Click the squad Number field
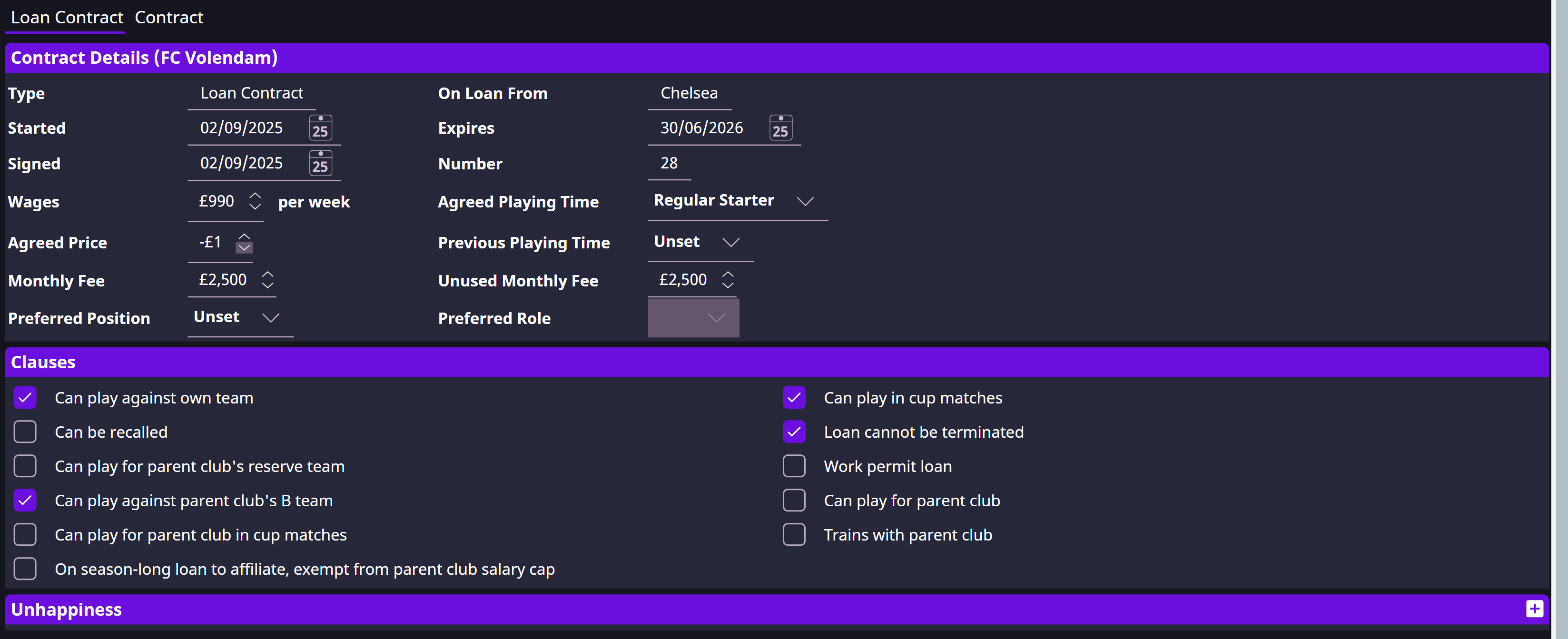Image resolution: width=1568 pixels, height=639 pixels. click(x=669, y=163)
